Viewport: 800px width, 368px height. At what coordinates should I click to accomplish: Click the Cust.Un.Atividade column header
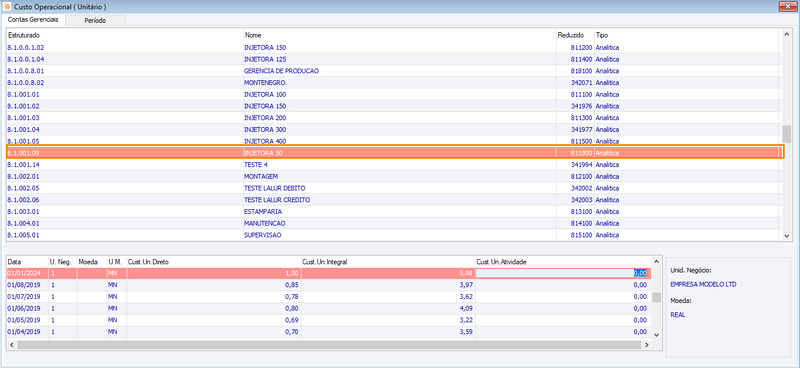click(x=563, y=262)
